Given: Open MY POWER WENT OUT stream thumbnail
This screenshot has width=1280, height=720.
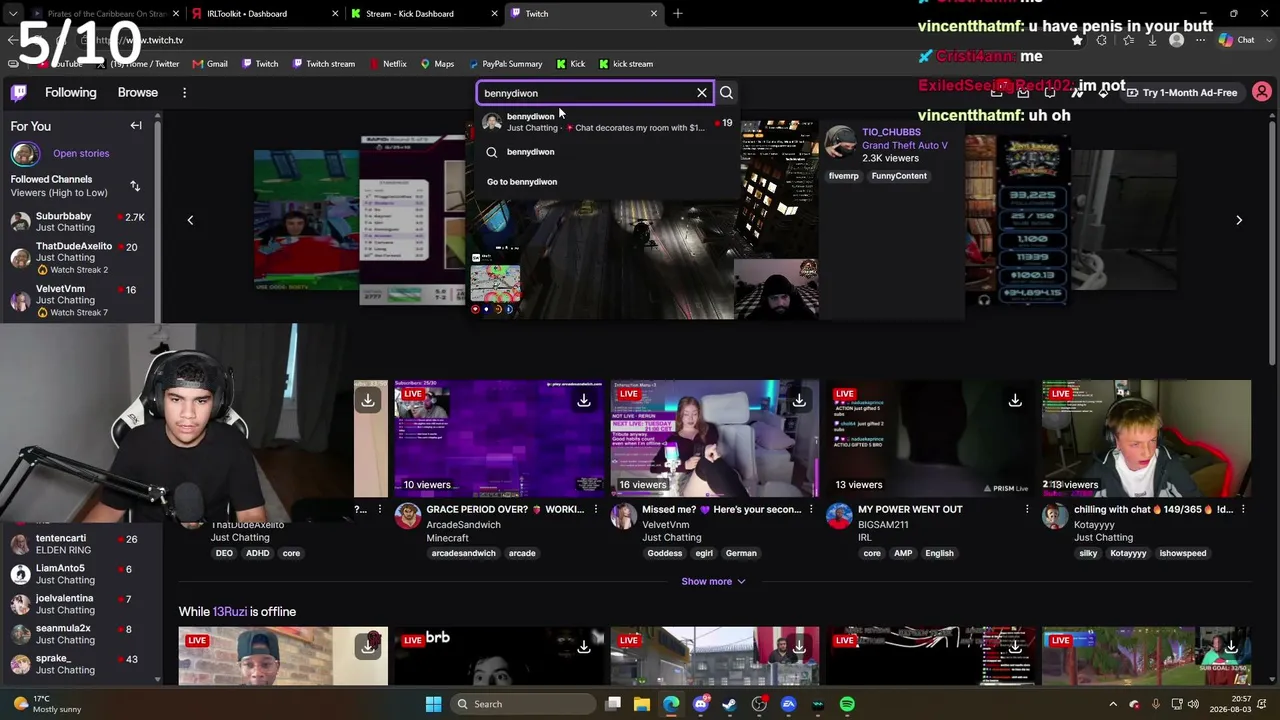Looking at the screenshot, I should (930, 439).
